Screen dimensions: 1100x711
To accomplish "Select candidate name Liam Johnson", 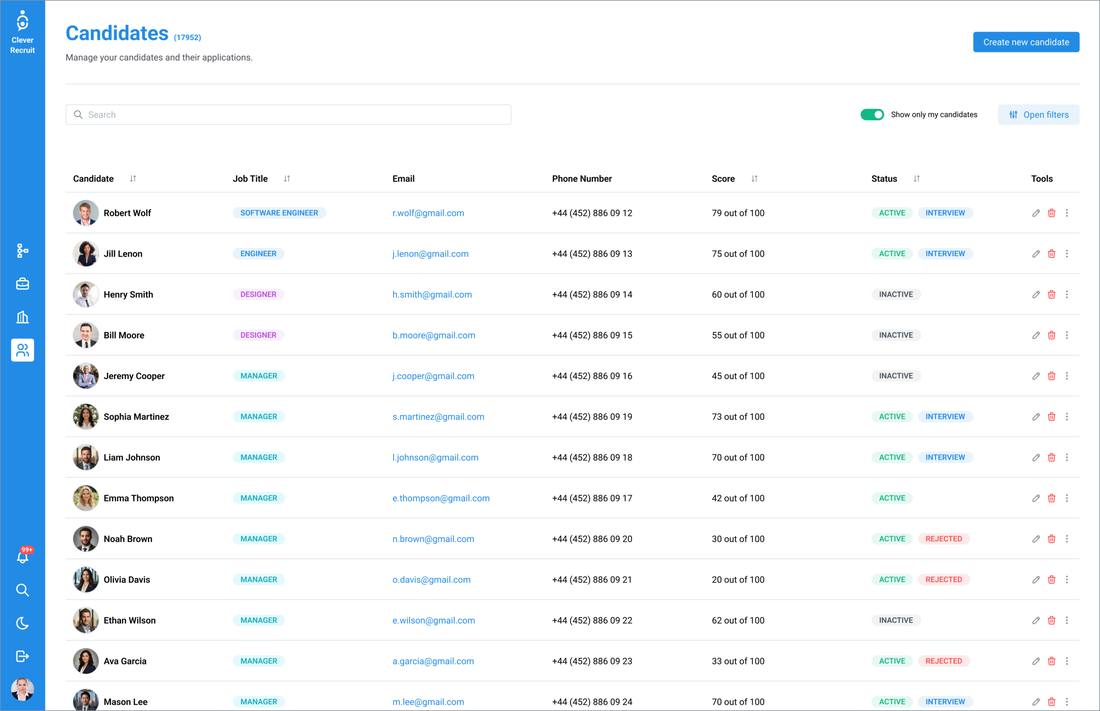I will [x=132, y=458].
